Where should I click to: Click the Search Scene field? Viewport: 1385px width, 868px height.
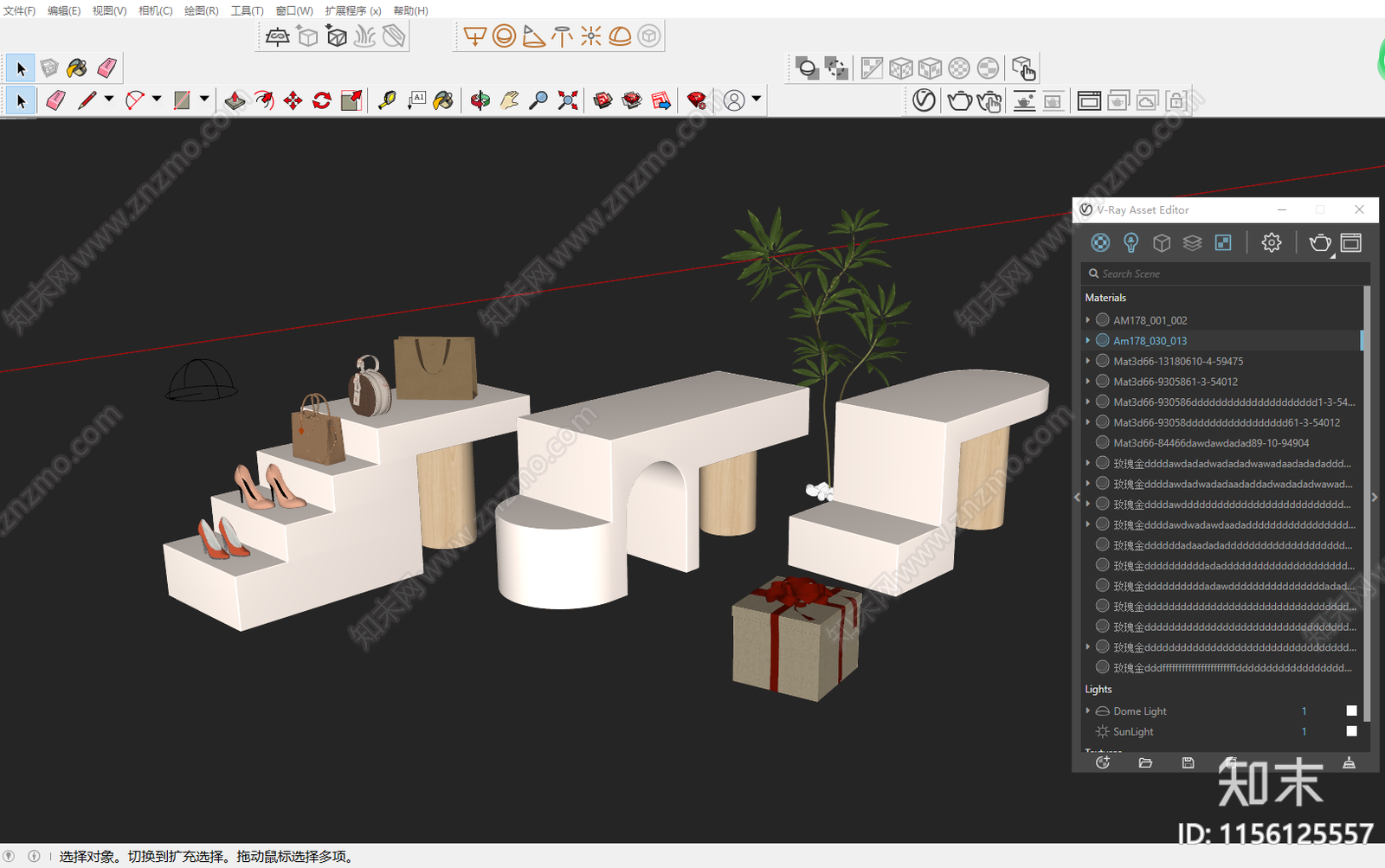(x=1225, y=273)
